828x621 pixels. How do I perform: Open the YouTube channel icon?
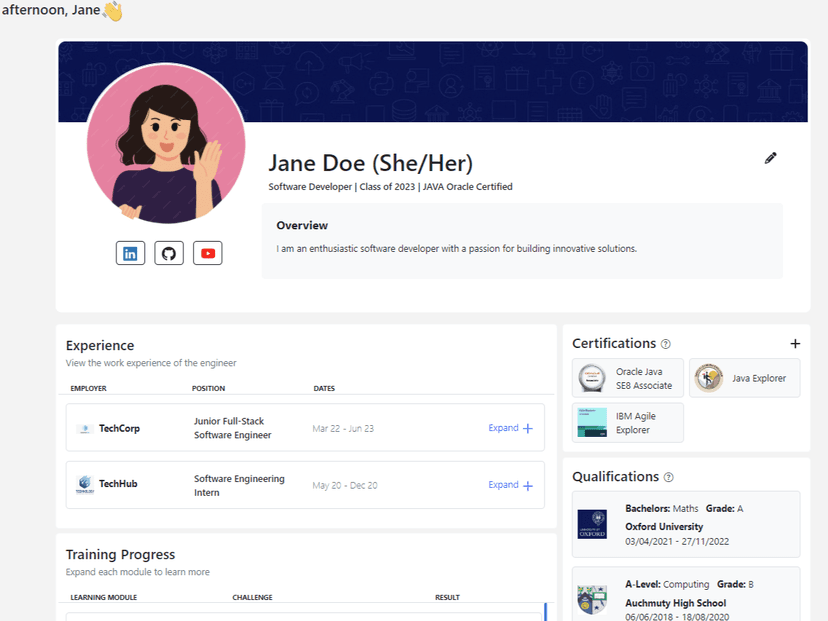[208, 253]
